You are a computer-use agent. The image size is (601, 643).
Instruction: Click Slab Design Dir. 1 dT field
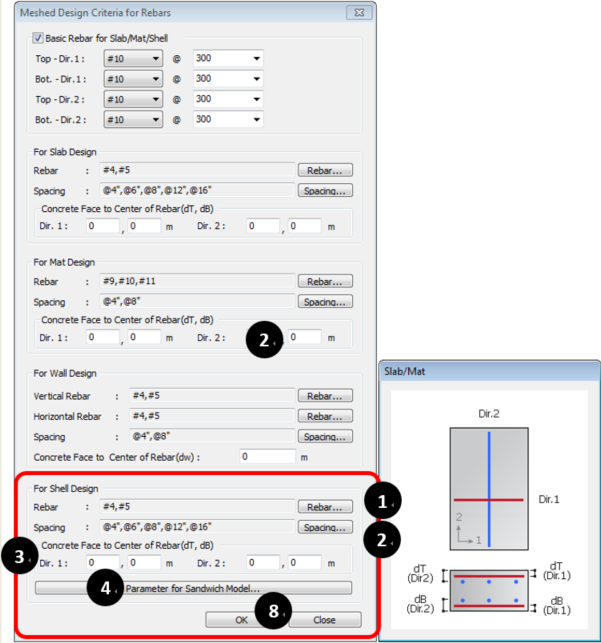[x=102, y=226]
